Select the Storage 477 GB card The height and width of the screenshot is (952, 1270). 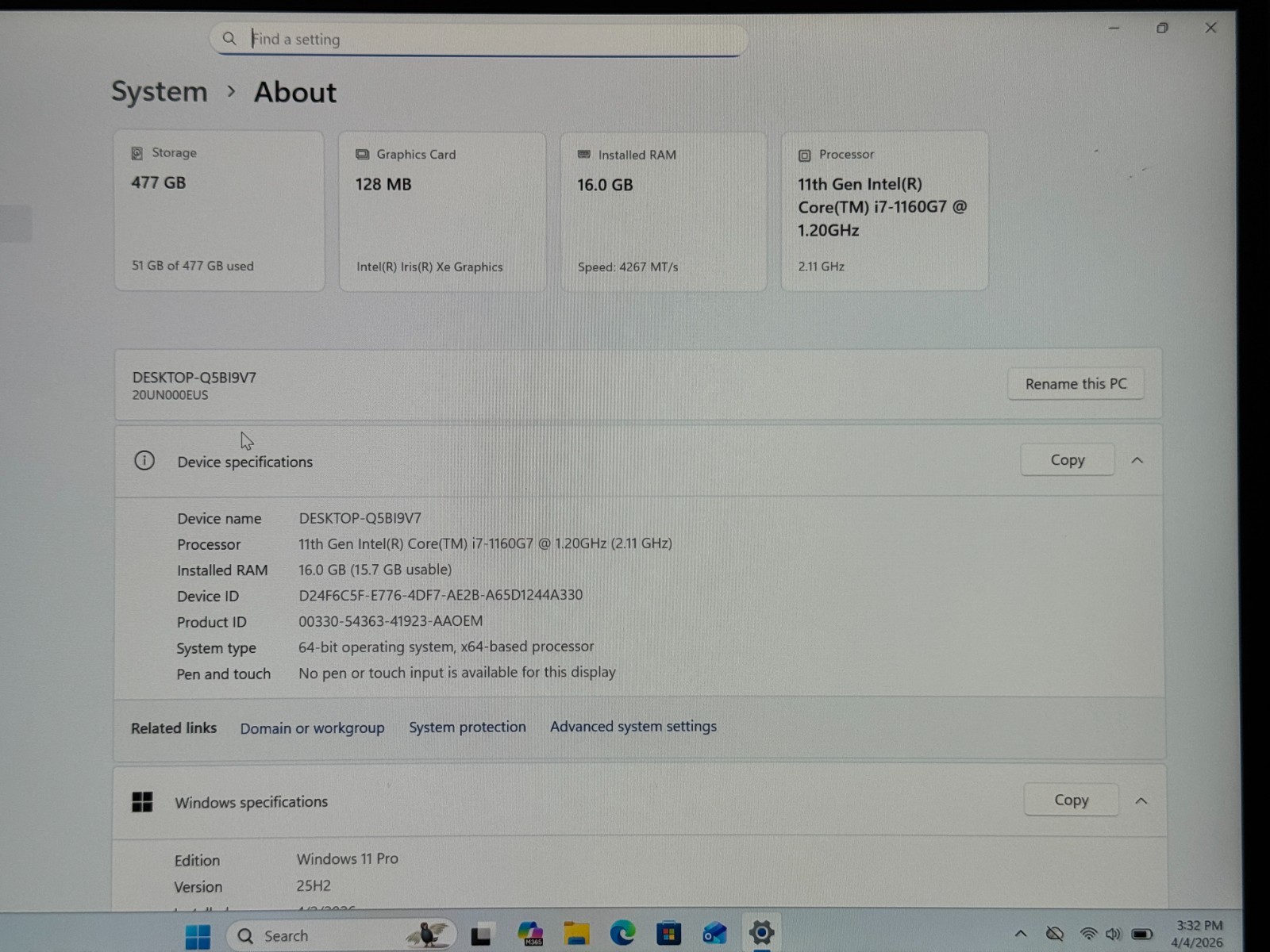pyautogui.click(x=219, y=211)
